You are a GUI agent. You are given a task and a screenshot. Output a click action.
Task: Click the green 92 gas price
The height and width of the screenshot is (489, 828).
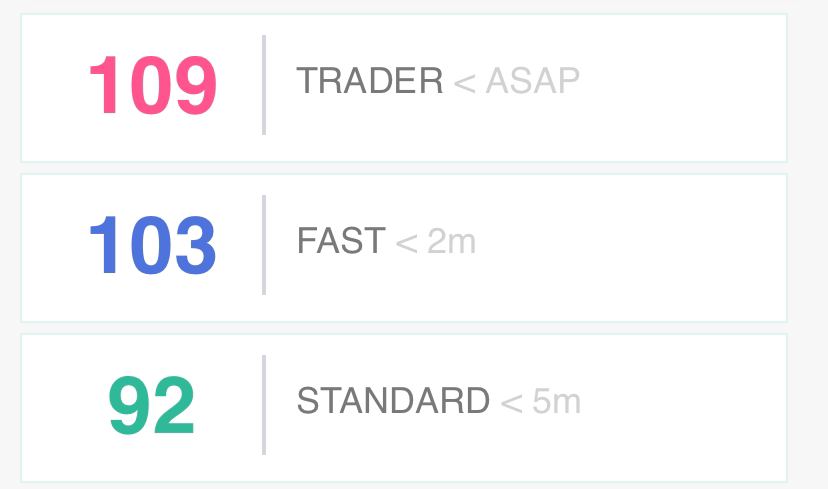pos(152,405)
